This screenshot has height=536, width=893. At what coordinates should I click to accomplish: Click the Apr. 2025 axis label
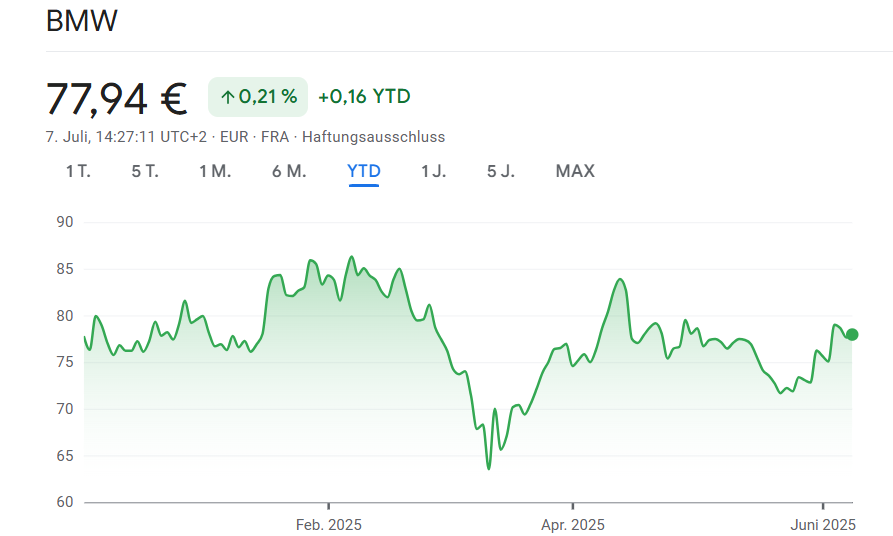(x=572, y=525)
